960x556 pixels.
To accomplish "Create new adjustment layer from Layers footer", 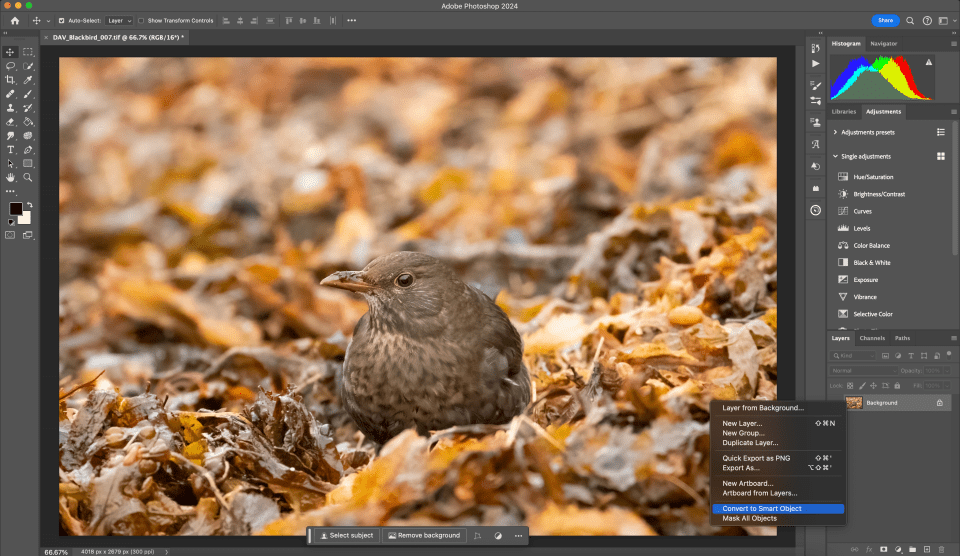I will 898,549.
